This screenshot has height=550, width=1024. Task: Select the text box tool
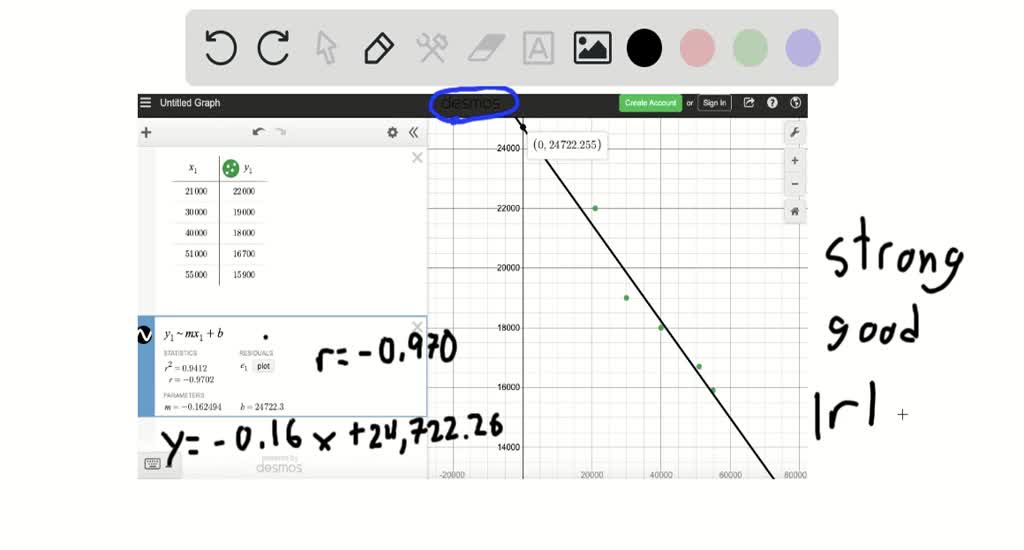[x=538, y=48]
